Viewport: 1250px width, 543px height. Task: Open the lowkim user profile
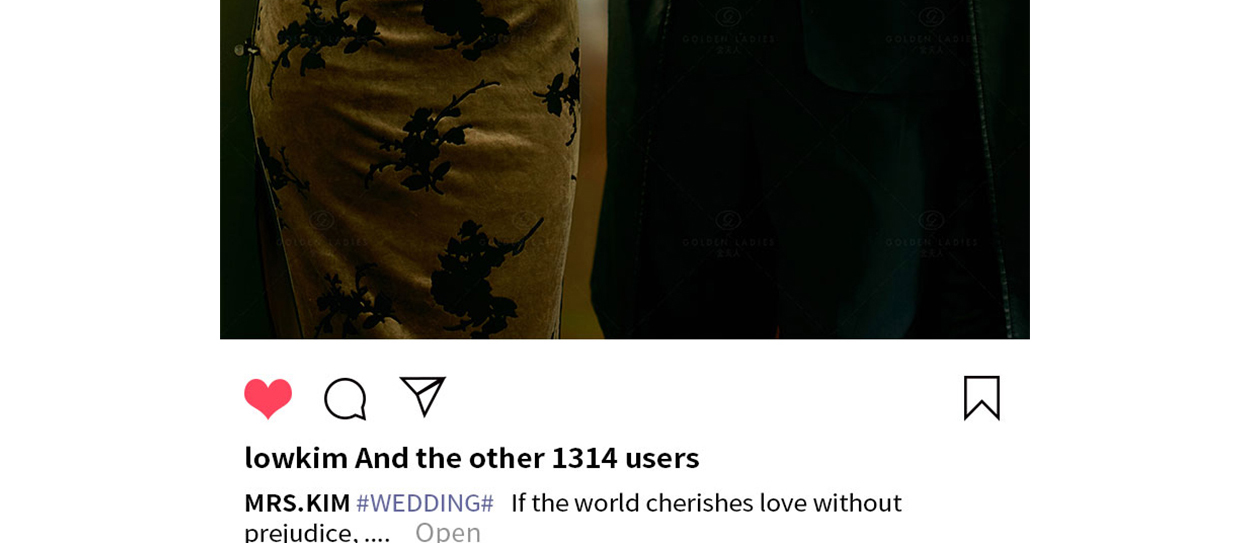296,457
